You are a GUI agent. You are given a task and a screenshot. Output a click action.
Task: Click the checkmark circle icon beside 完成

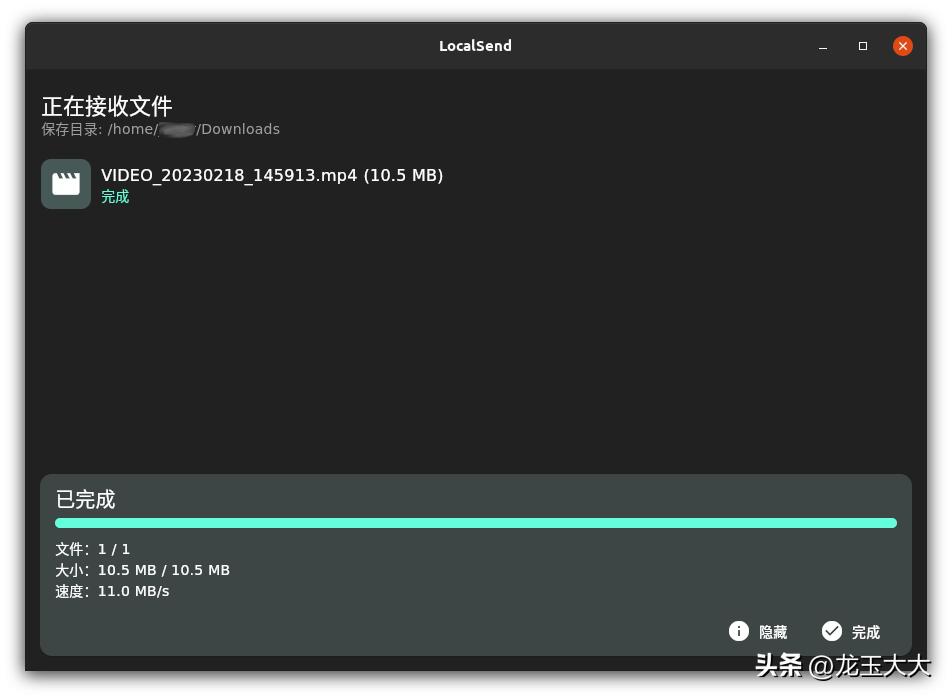[x=832, y=631]
